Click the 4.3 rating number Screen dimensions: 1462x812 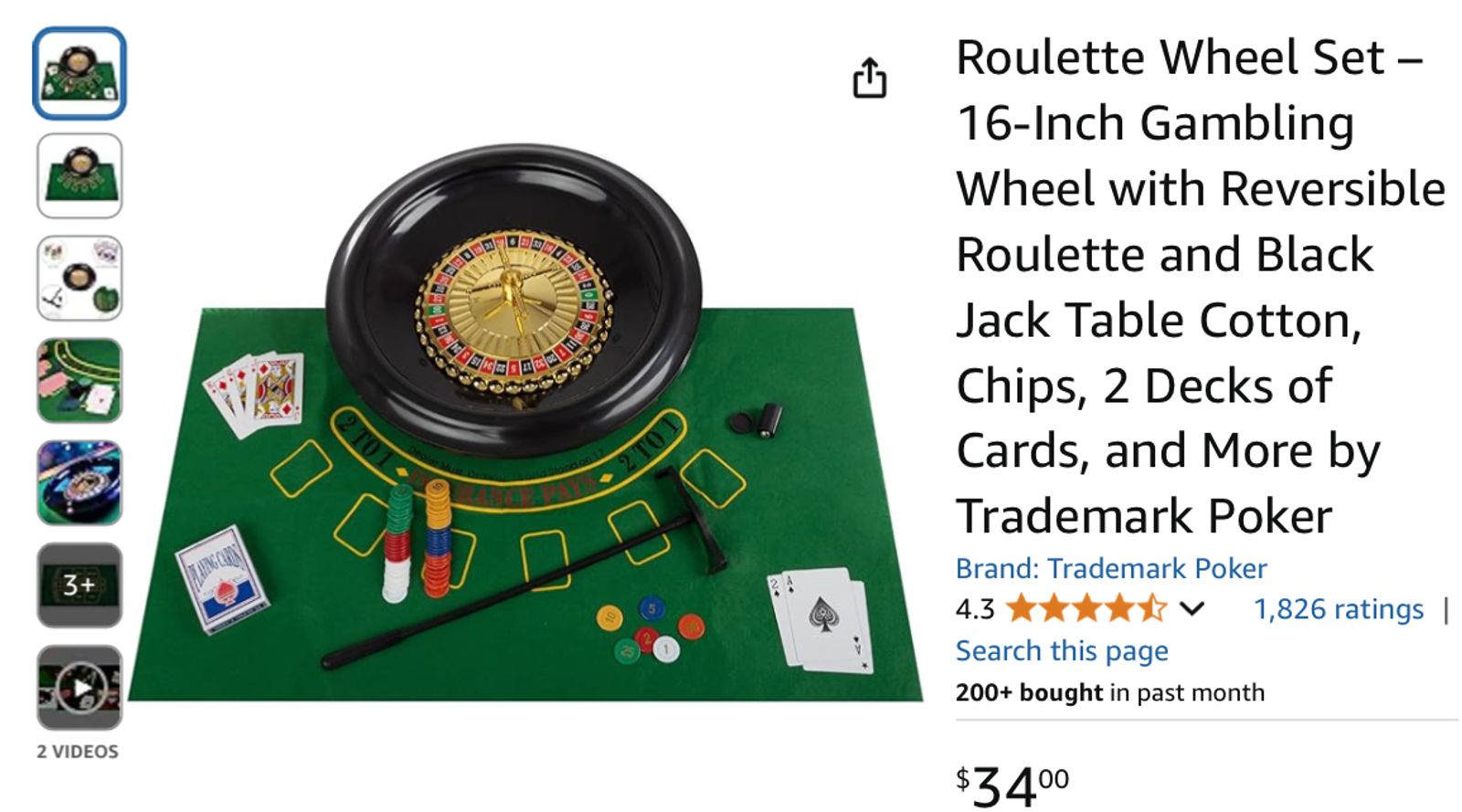975,609
